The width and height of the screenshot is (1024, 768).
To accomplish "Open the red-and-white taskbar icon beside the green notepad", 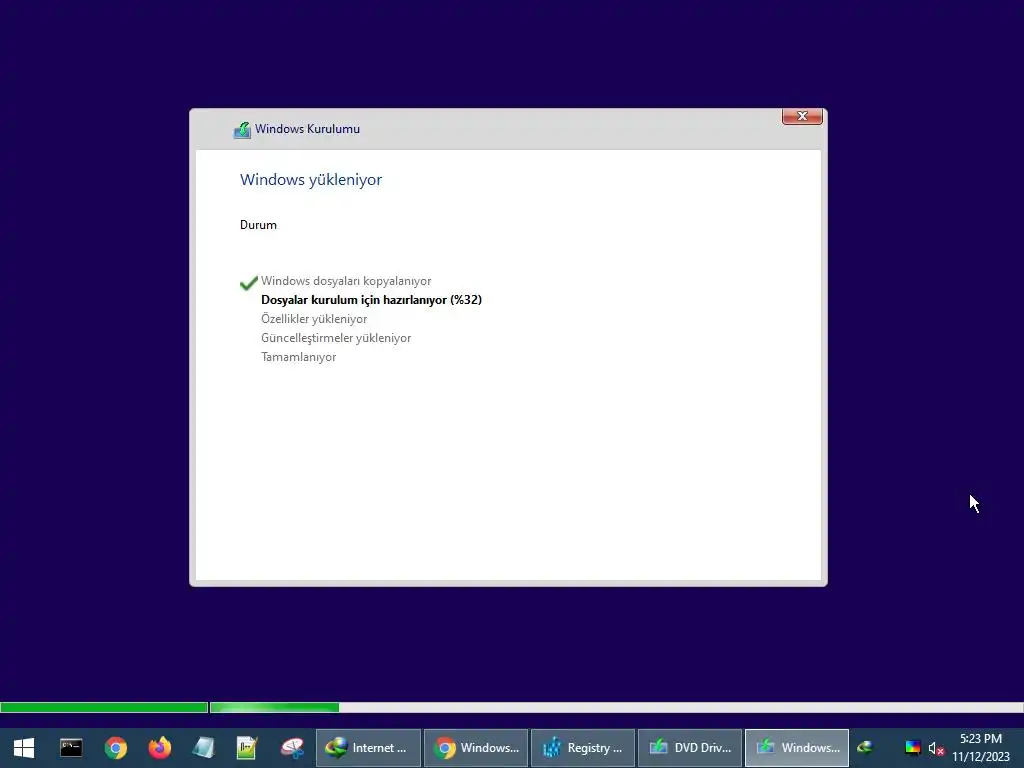I will point(292,748).
